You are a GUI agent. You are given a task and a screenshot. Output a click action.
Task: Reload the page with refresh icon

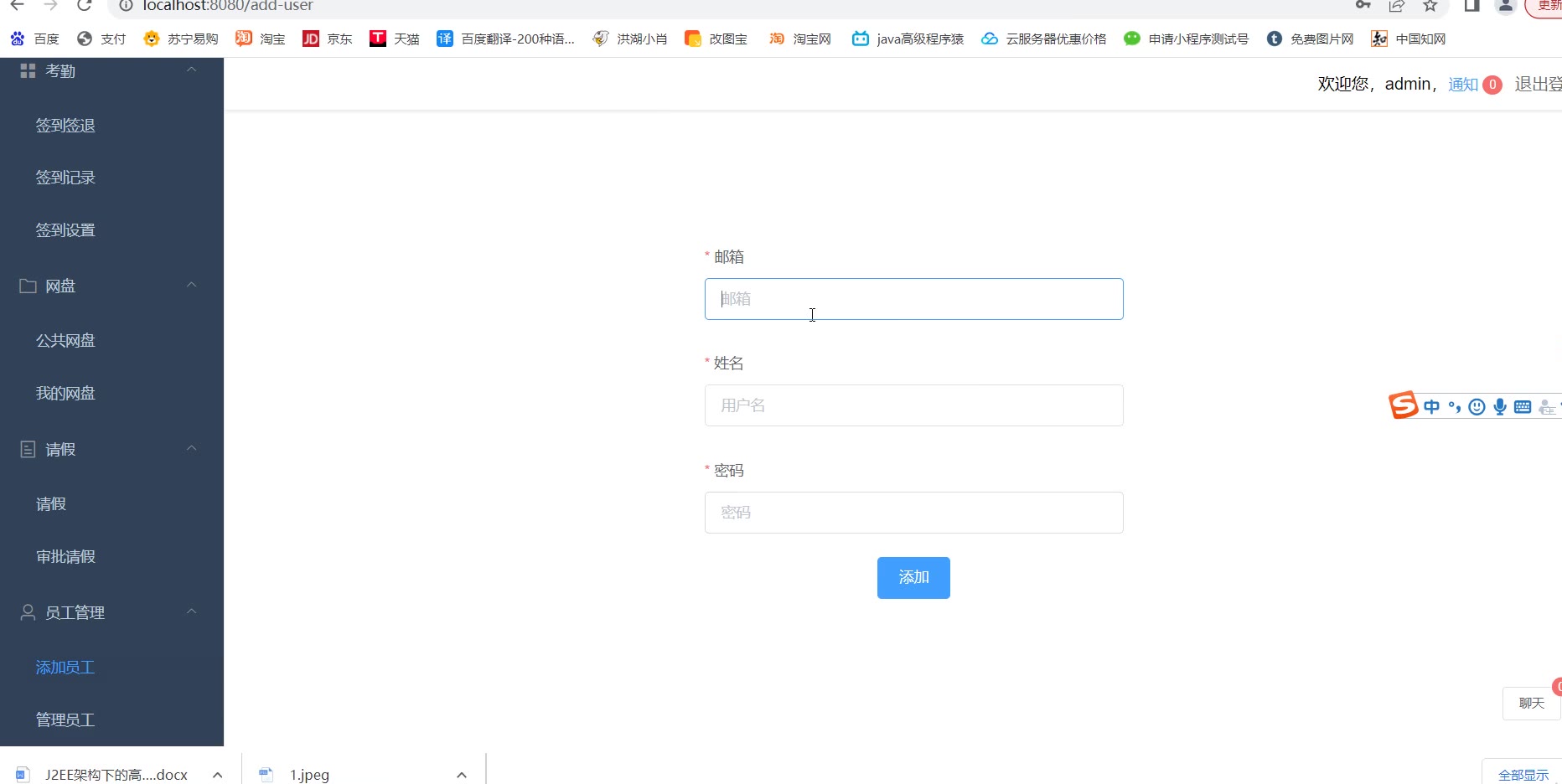(x=84, y=5)
